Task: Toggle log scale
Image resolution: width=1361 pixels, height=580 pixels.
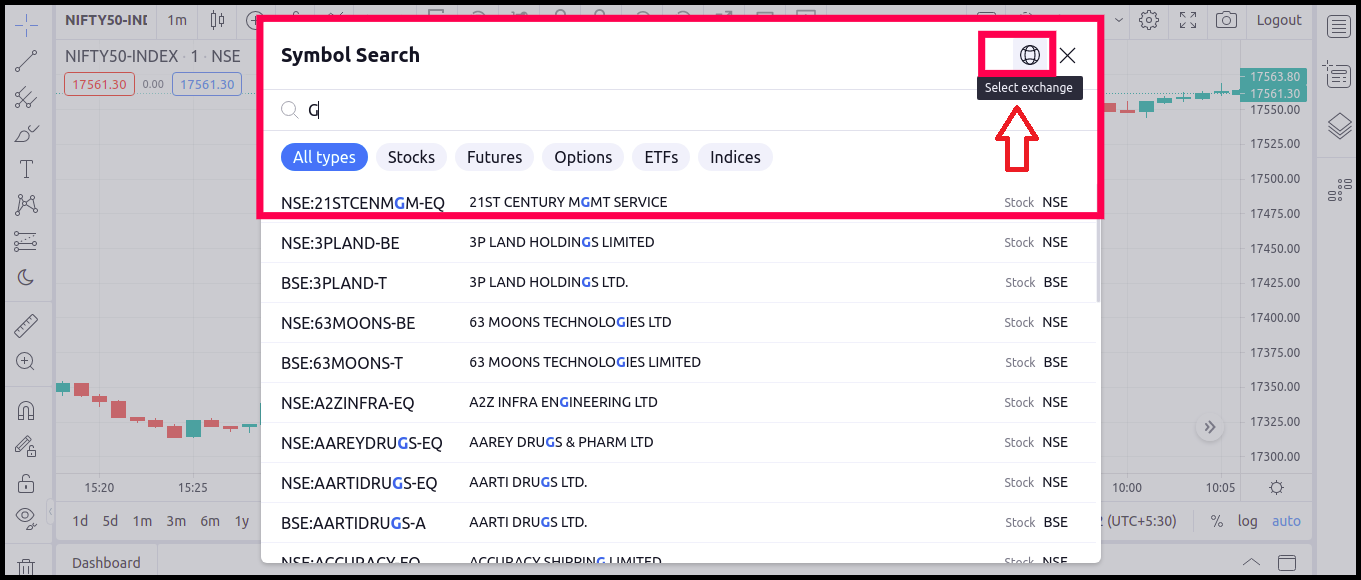Action: 1247,521
